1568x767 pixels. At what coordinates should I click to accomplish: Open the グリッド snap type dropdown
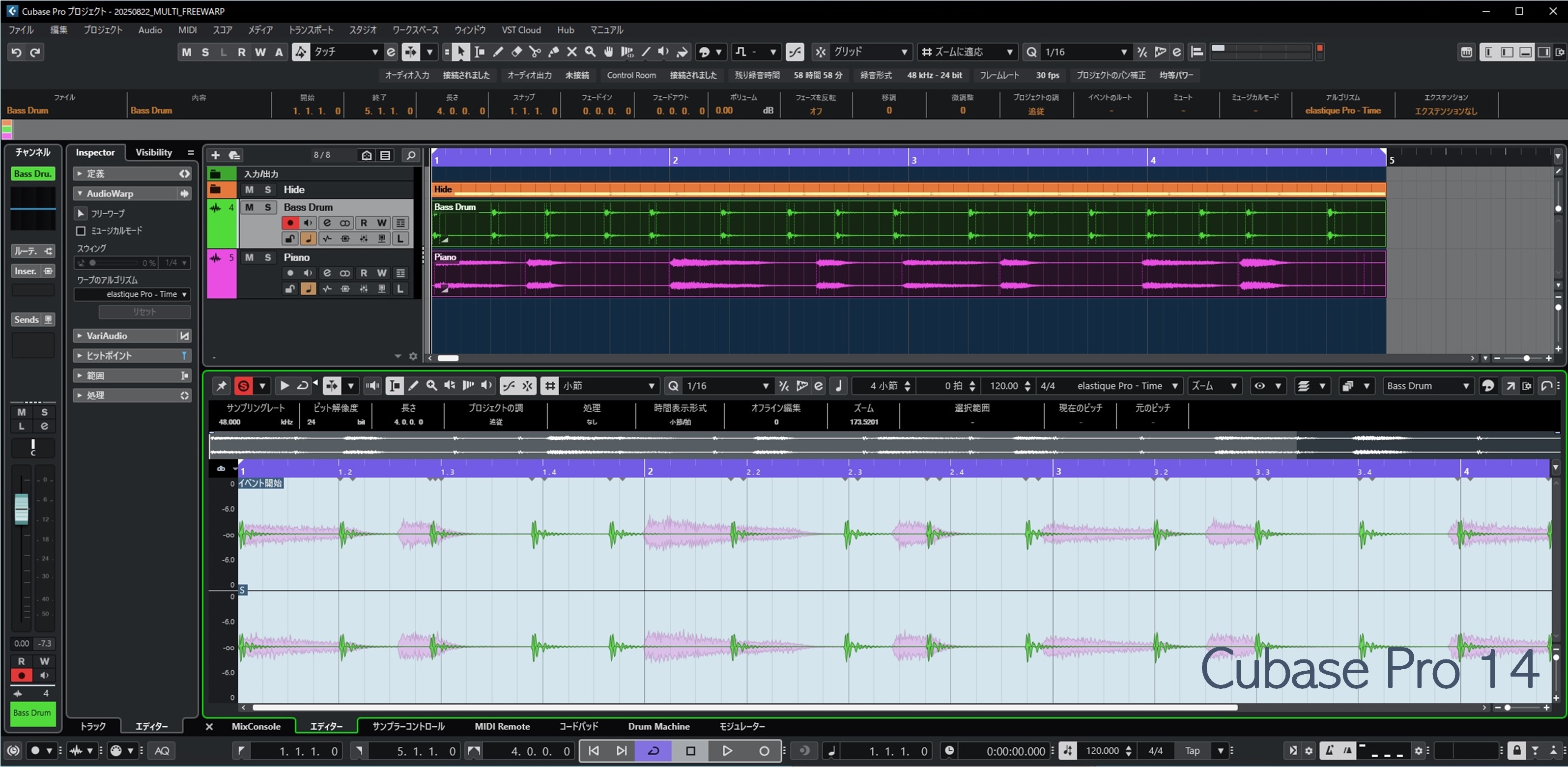(x=870, y=53)
